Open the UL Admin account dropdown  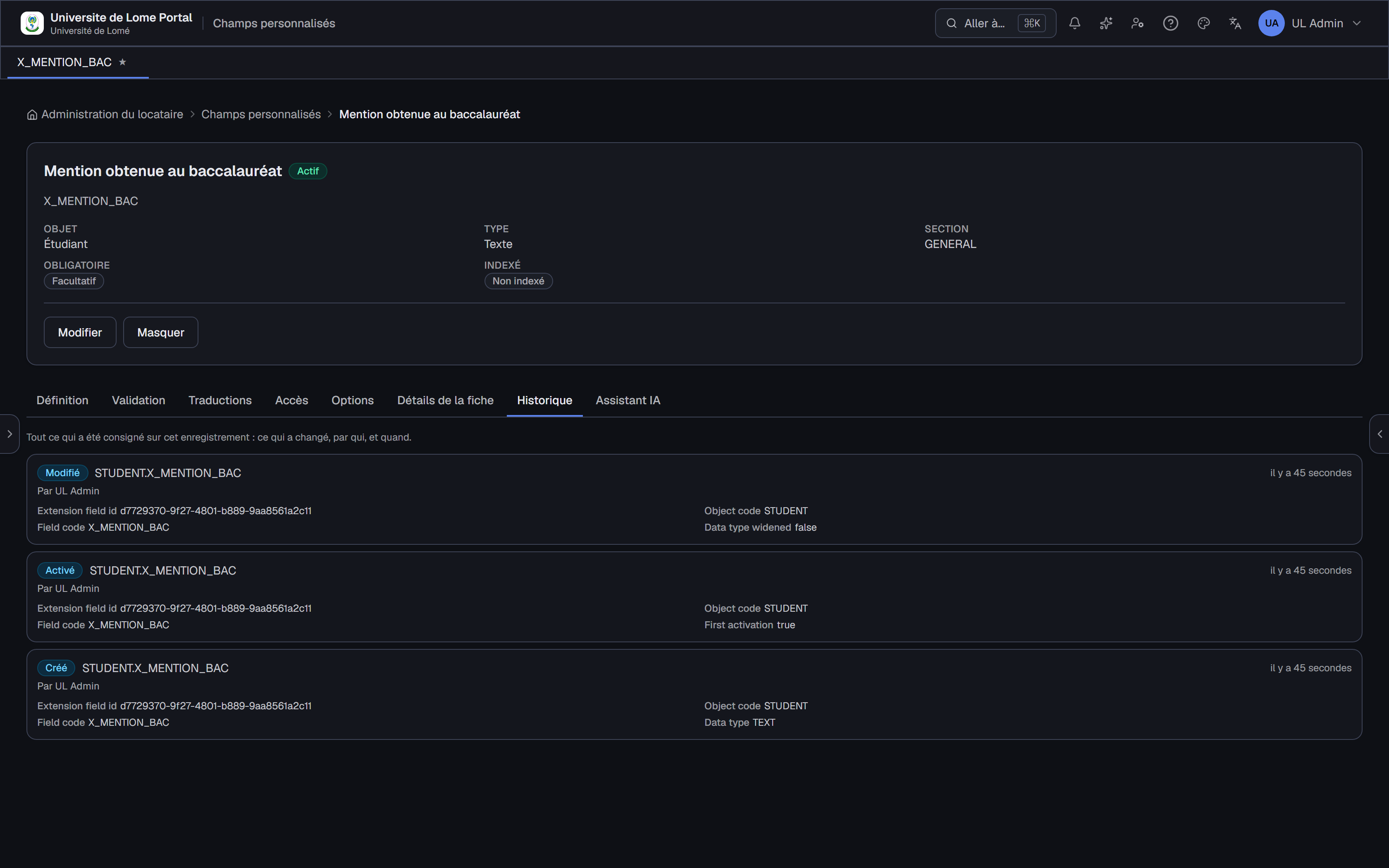click(x=1310, y=23)
